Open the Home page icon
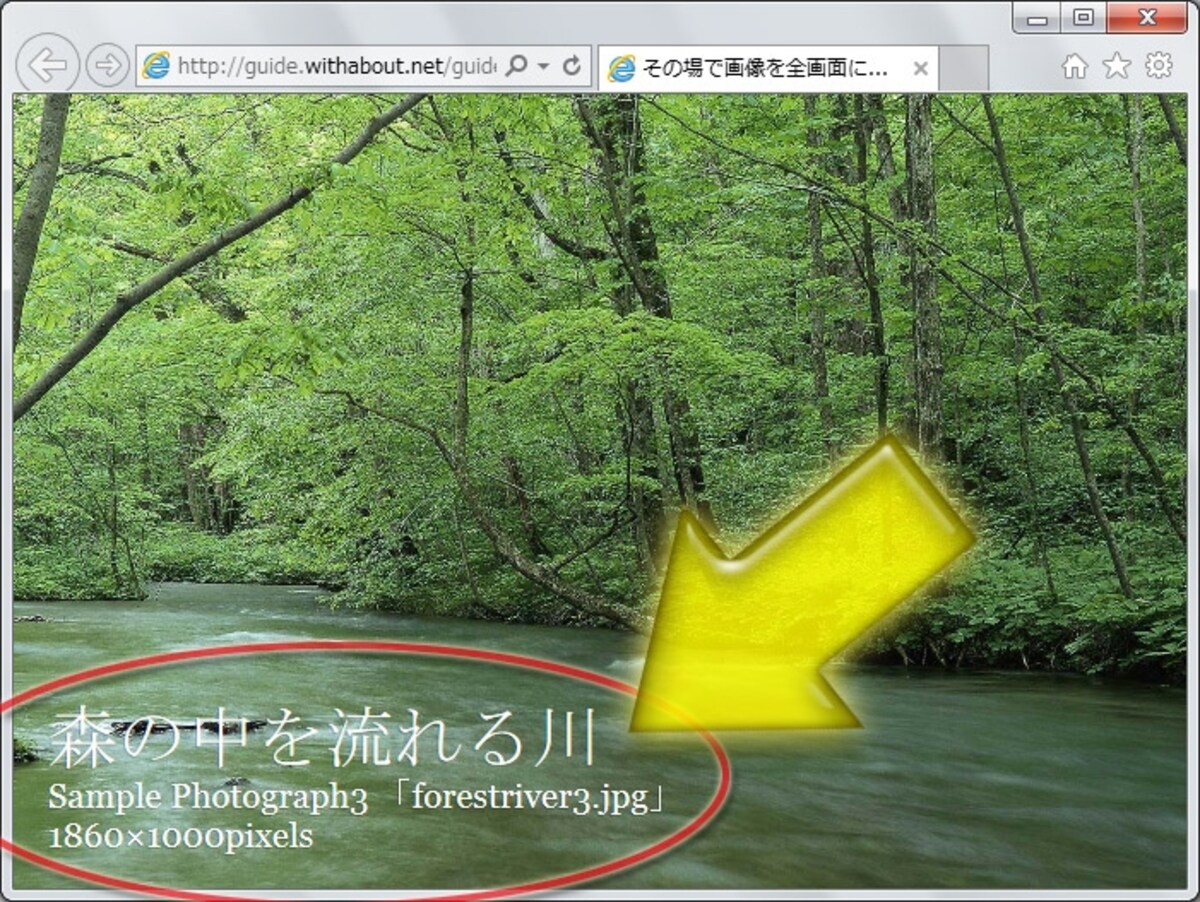1200x902 pixels. pyautogui.click(x=1075, y=67)
